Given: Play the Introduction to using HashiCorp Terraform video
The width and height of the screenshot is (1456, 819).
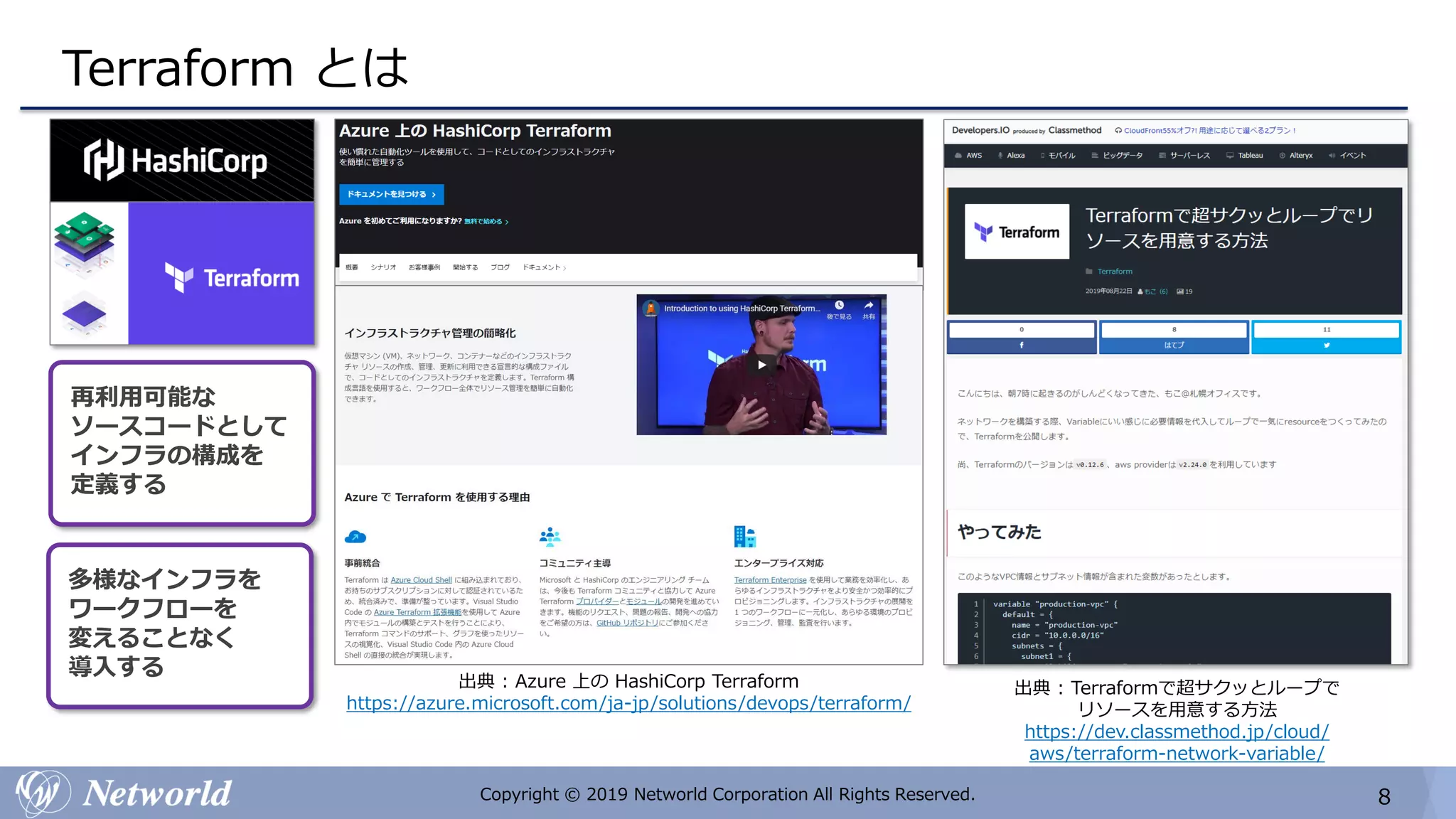Looking at the screenshot, I should click(761, 365).
